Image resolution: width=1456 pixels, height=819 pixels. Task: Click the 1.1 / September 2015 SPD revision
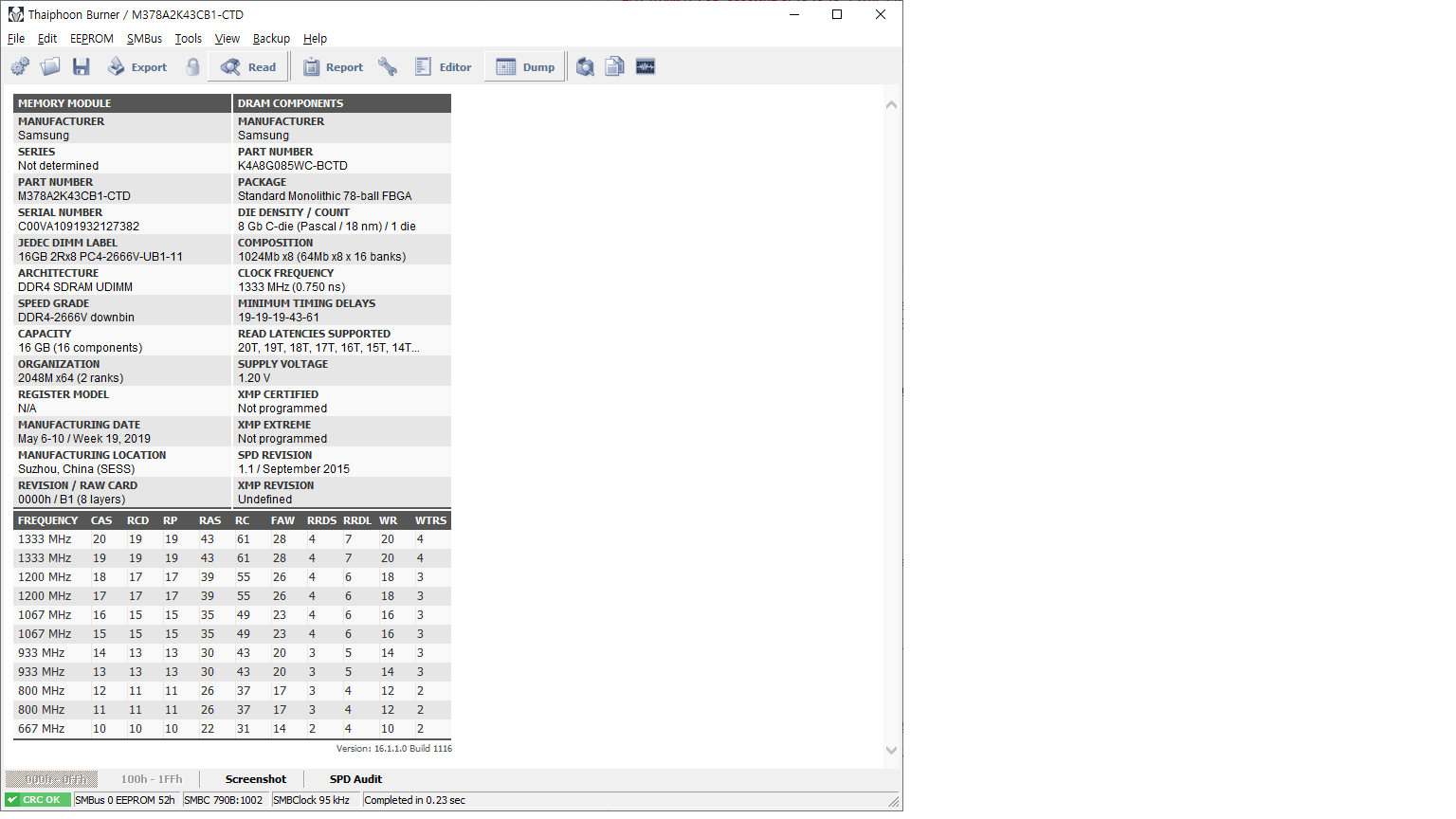(x=294, y=469)
